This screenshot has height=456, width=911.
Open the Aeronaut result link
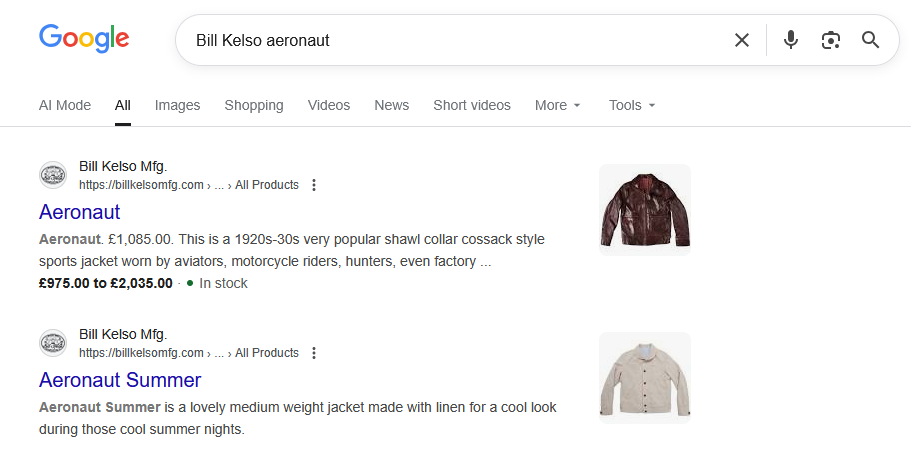80,212
